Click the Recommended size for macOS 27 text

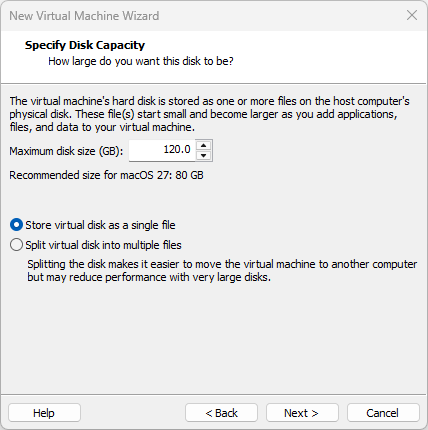pos(106,175)
